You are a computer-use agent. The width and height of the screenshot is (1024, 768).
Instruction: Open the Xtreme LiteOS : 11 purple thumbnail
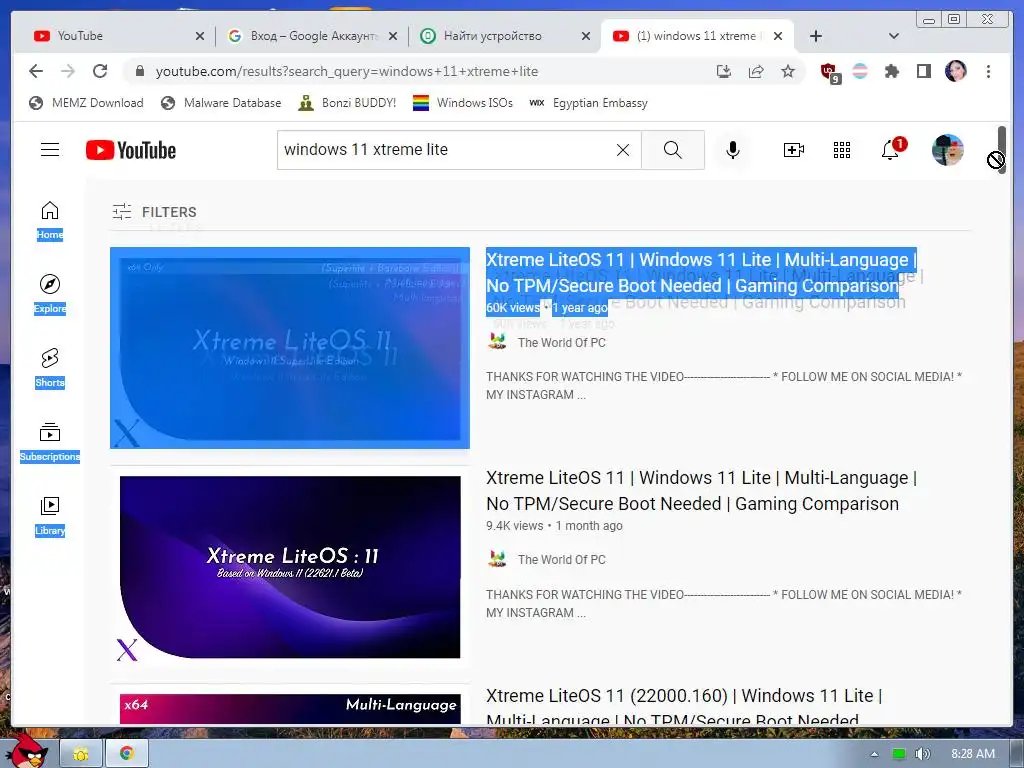pyautogui.click(x=290, y=567)
